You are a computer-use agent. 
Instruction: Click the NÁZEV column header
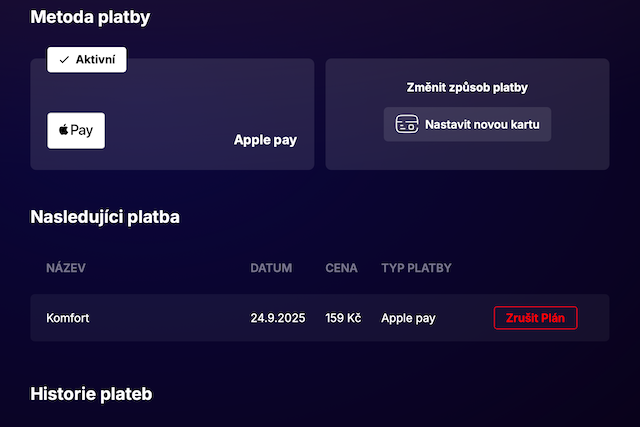(x=66, y=268)
